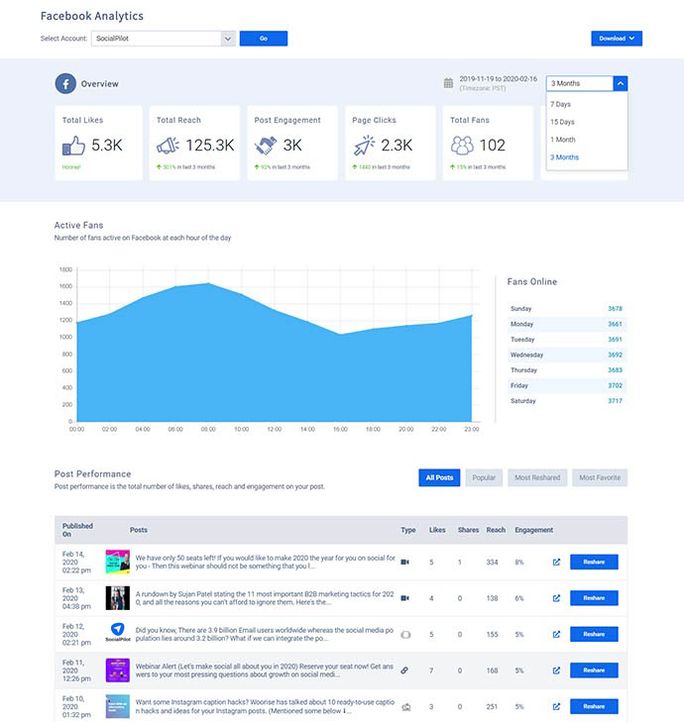
Task: Click Thursday fans online value 3683
Action: 615,370
